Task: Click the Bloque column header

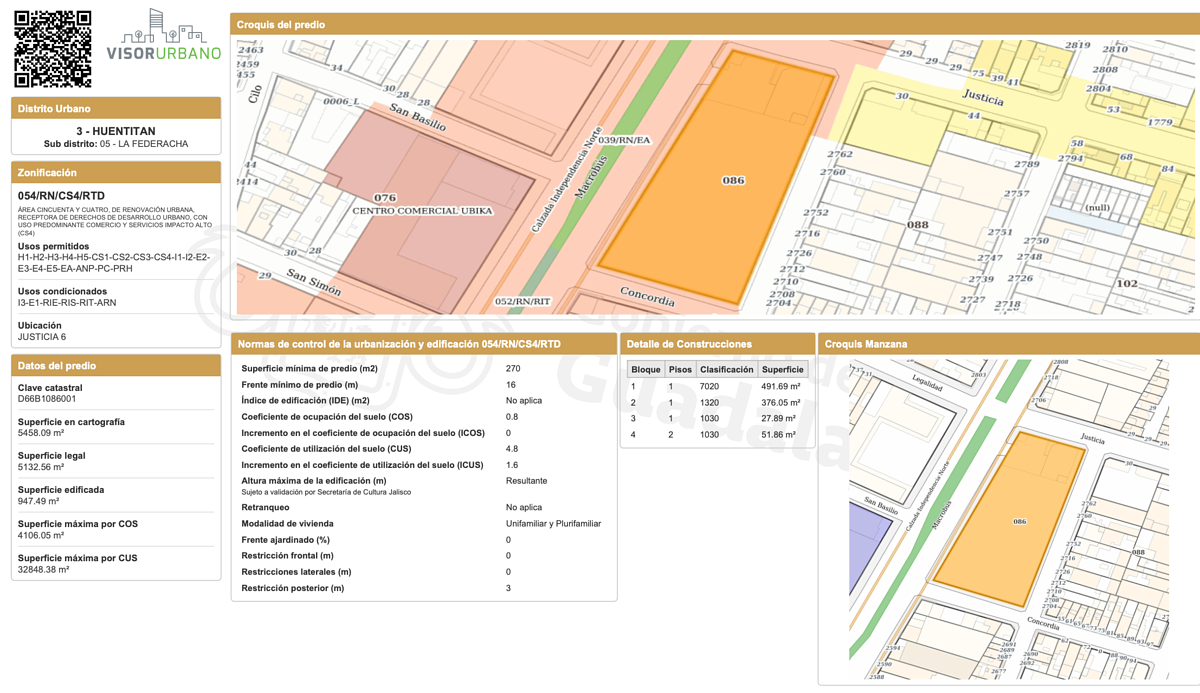Action: point(646,369)
